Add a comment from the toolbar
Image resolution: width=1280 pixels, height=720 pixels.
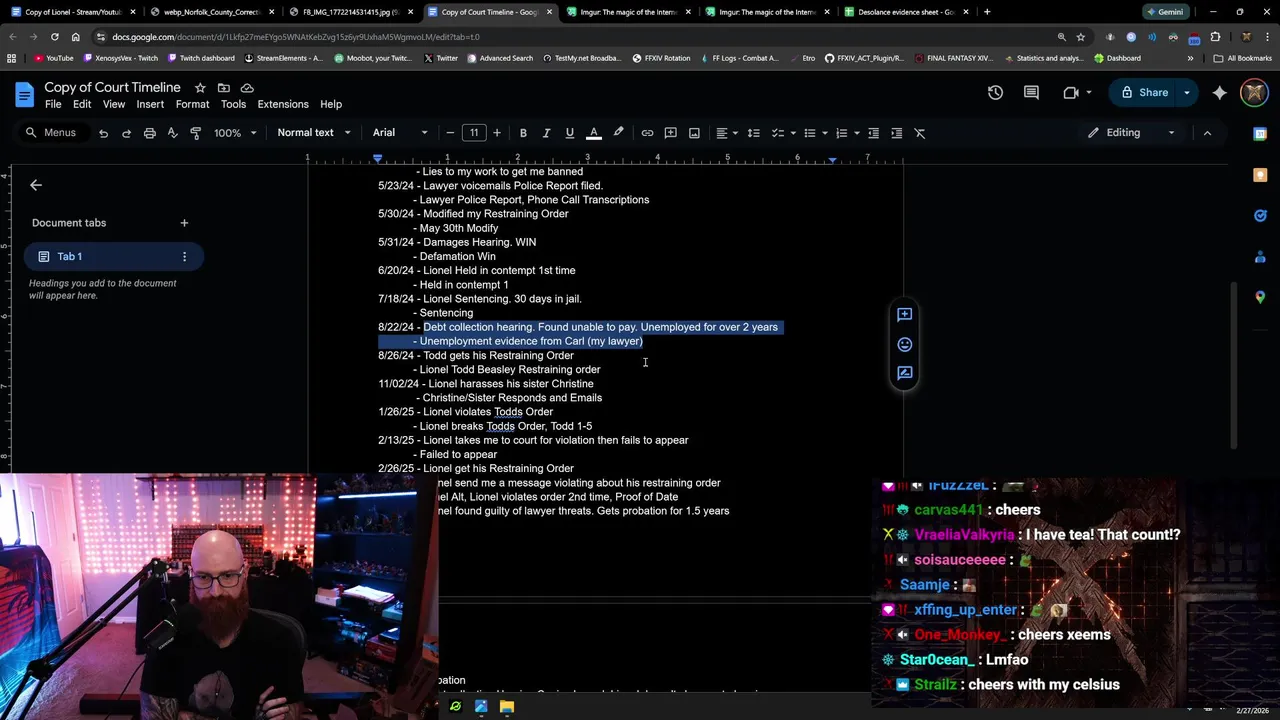click(671, 133)
